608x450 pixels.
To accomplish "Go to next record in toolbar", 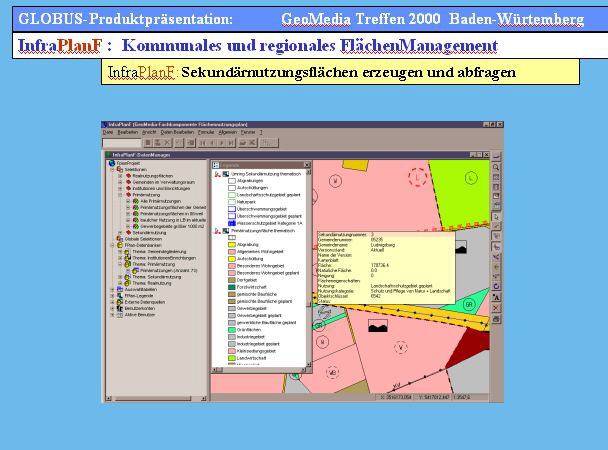I will [x=221, y=143].
